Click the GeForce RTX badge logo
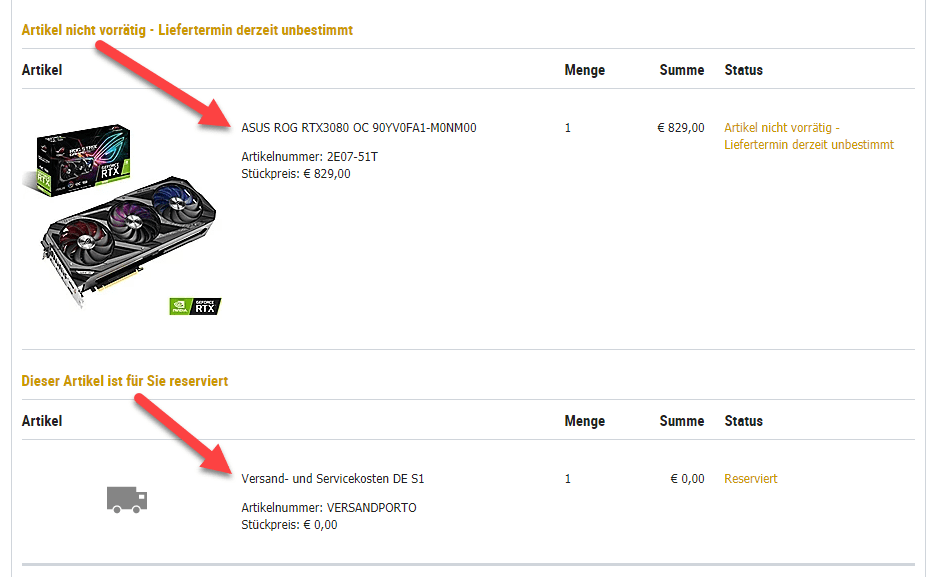 click(x=195, y=306)
